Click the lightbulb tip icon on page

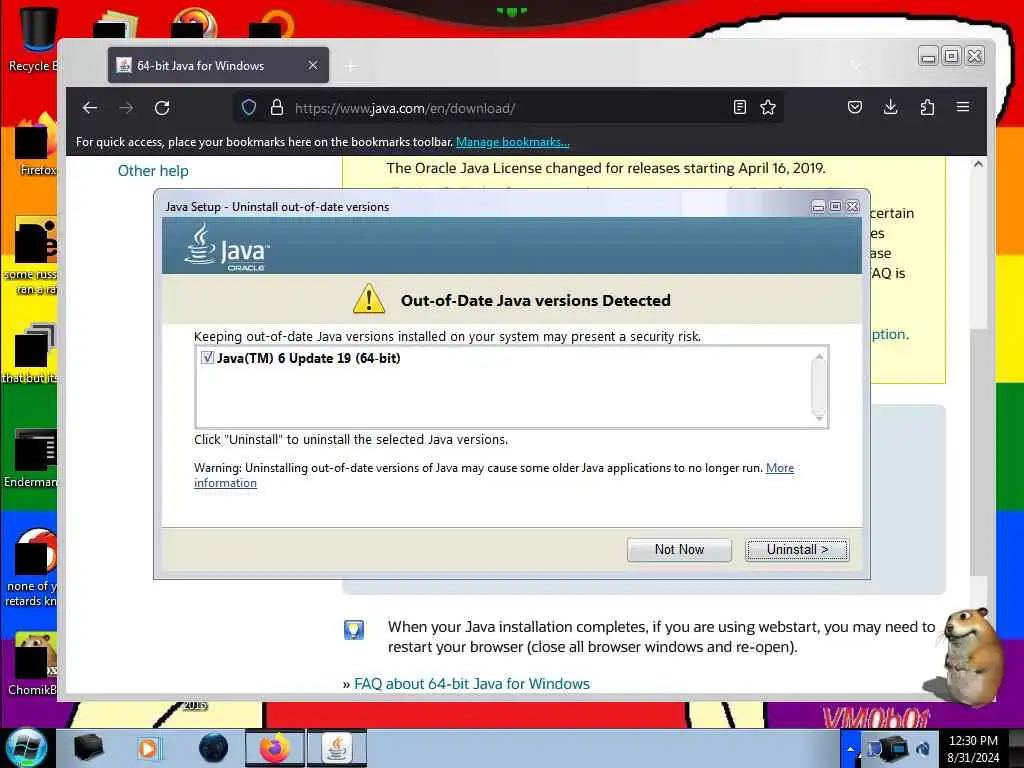click(354, 630)
